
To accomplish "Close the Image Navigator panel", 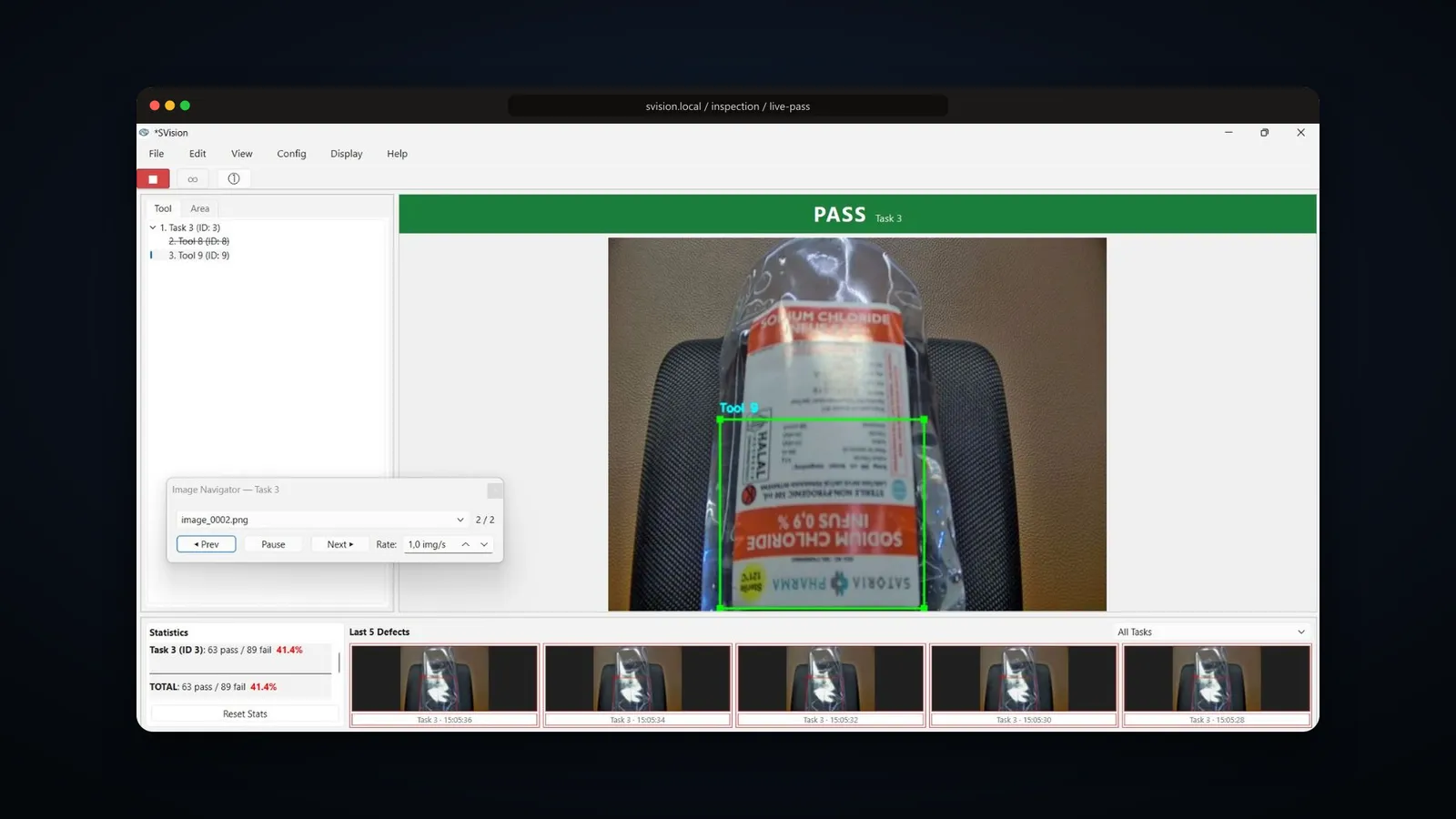I will 494,490.
